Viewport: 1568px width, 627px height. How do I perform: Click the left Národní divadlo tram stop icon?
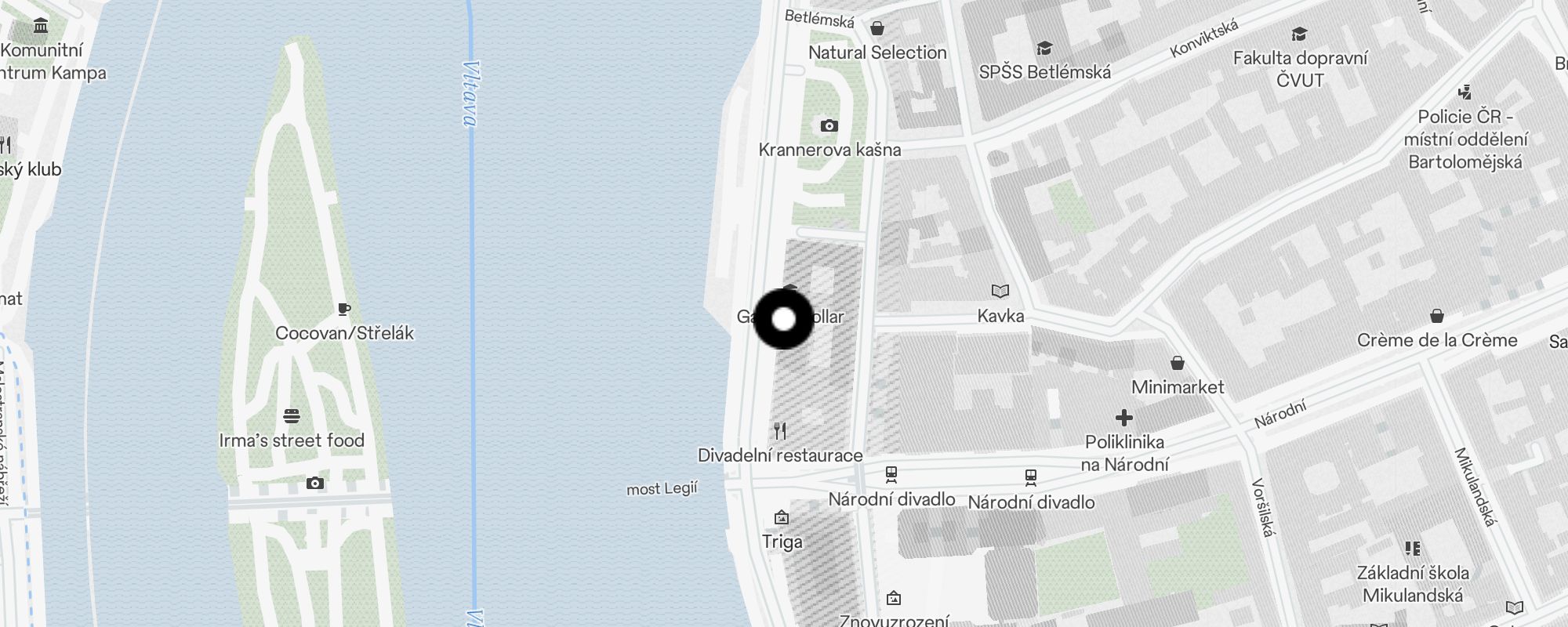[891, 474]
